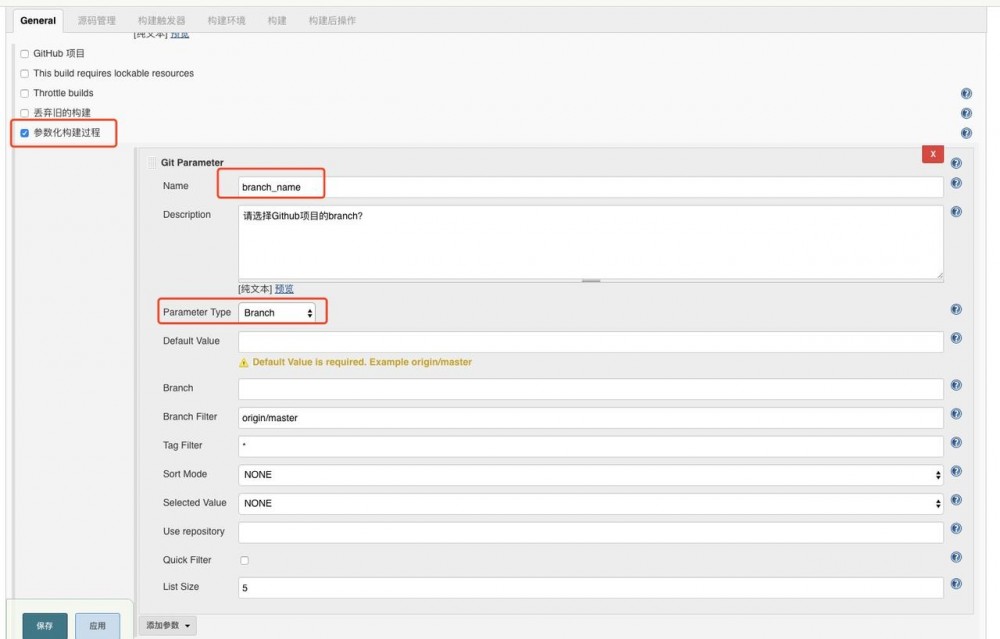Click the Tag Filter input field

click(591, 446)
